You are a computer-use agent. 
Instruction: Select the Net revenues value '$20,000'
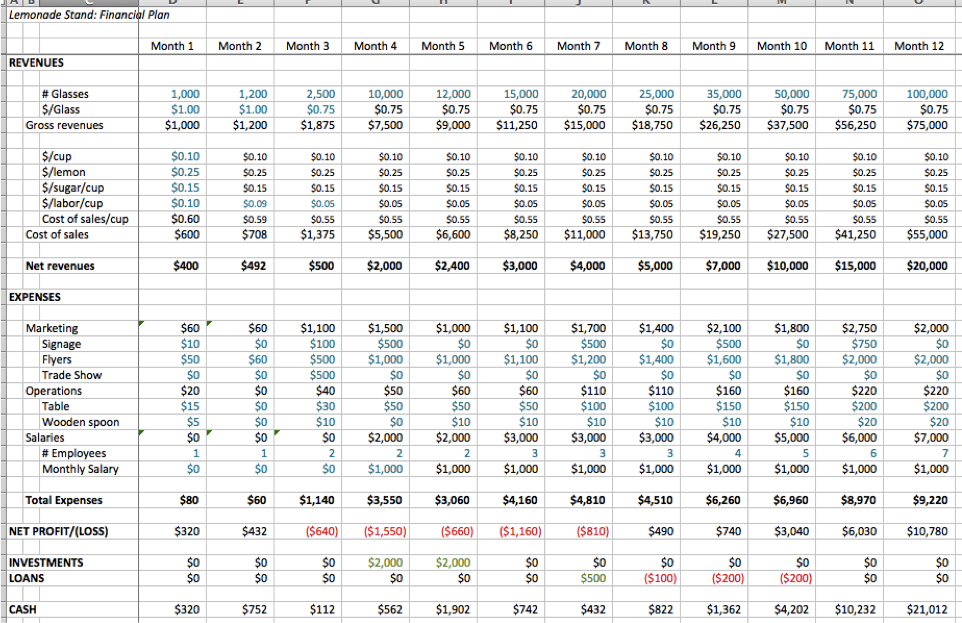point(927,266)
